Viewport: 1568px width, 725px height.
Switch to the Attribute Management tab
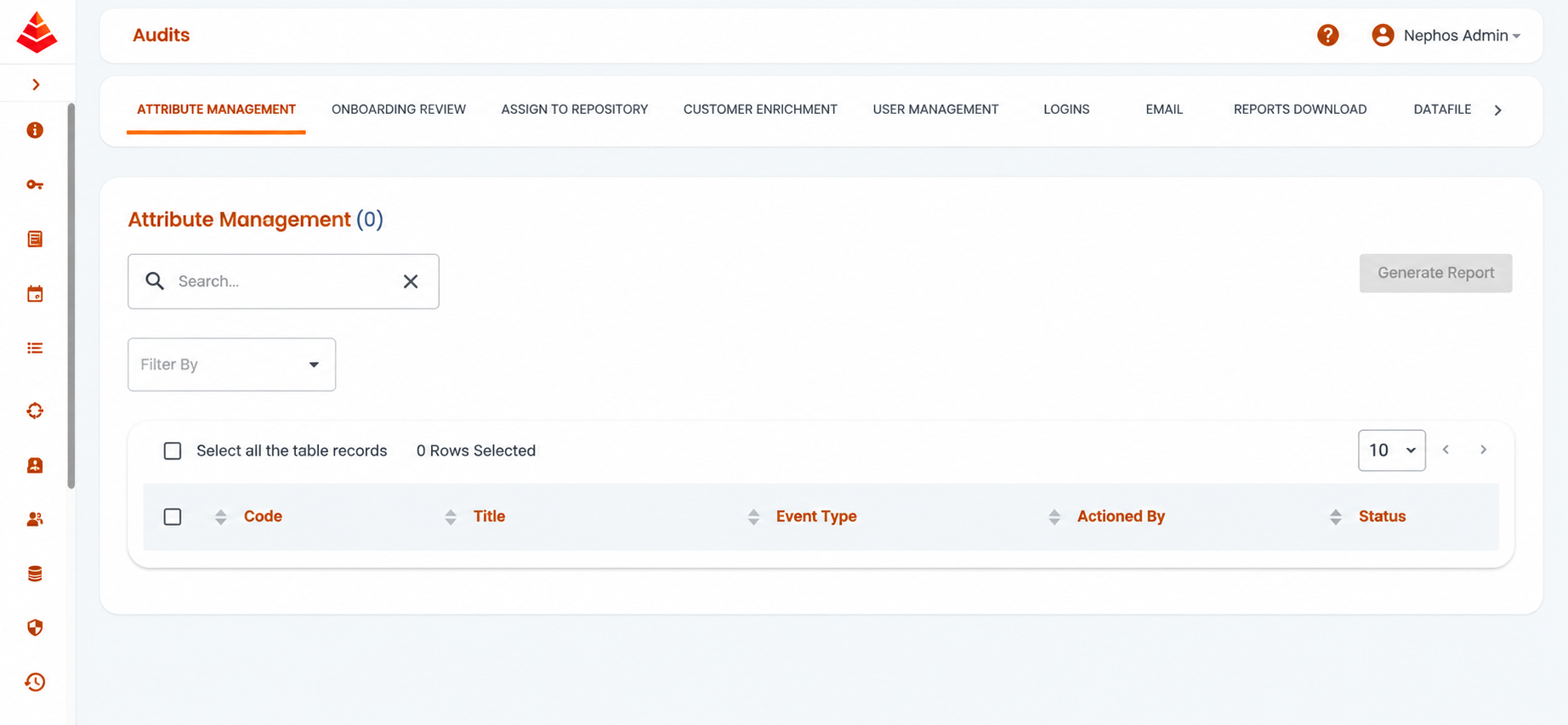(x=216, y=110)
